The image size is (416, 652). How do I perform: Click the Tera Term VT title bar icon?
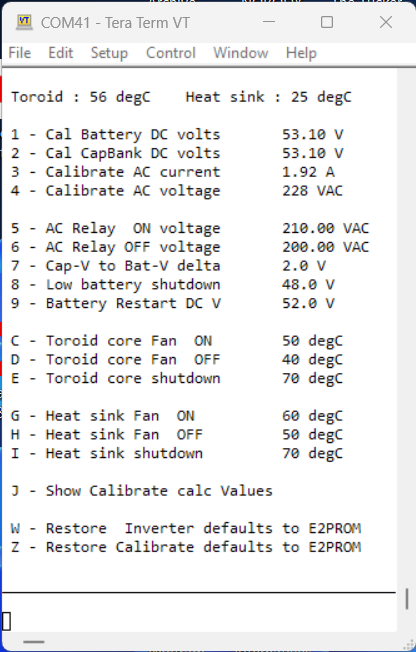click(x=24, y=22)
